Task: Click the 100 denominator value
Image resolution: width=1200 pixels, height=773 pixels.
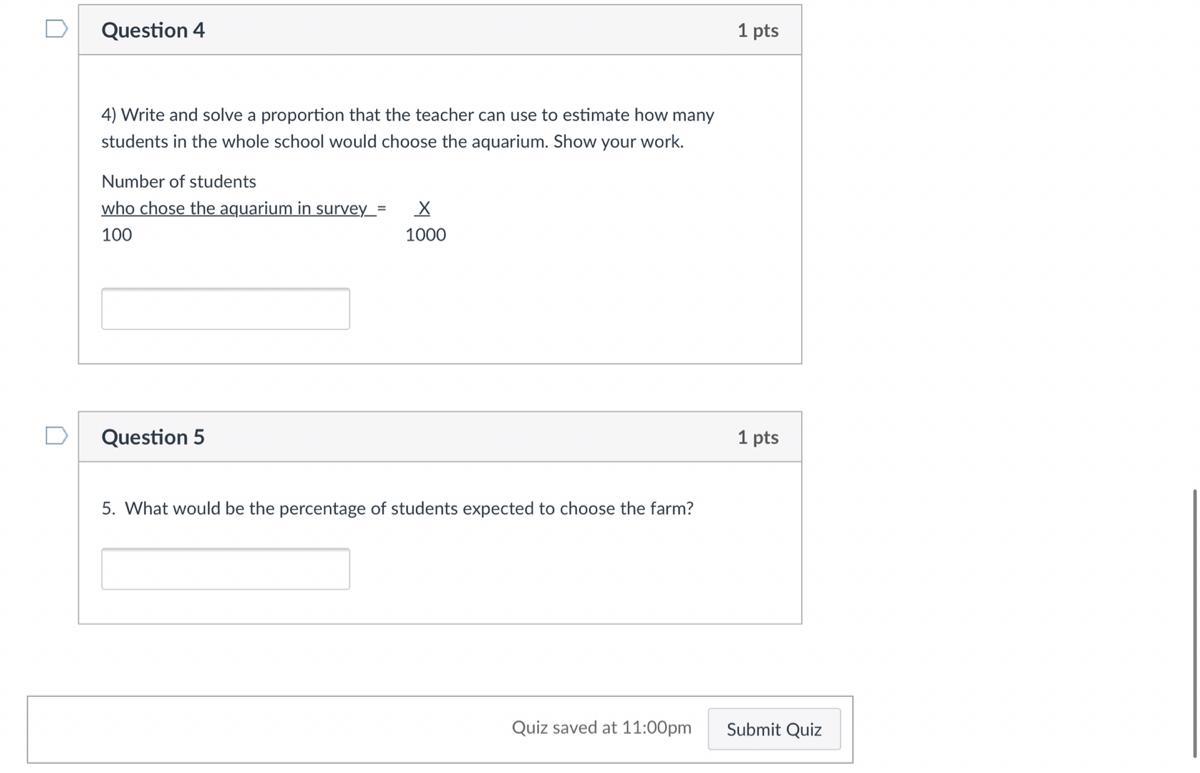Action: [x=117, y=235]
